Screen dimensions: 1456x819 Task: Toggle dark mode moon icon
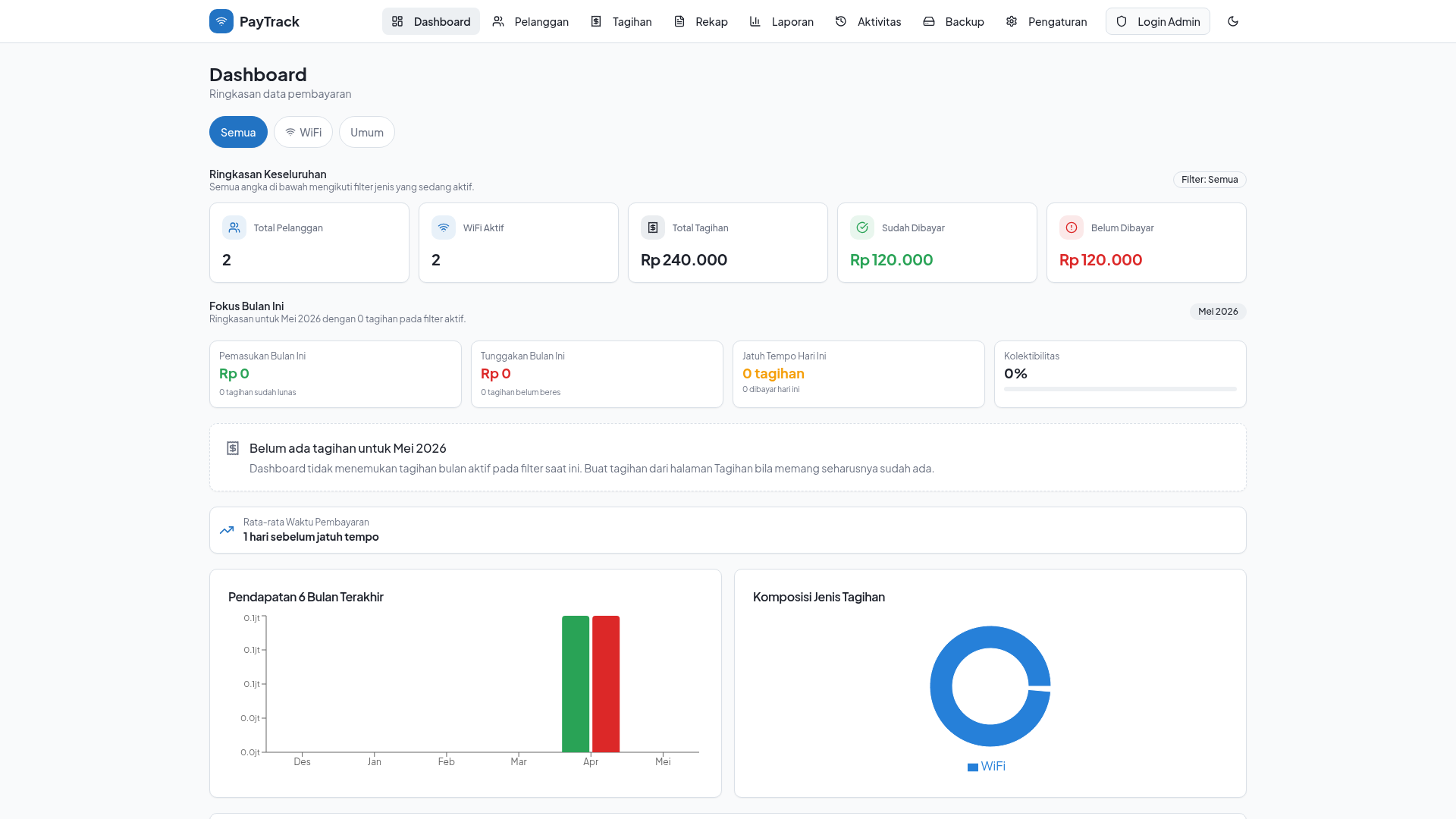tap(1233, 21)
